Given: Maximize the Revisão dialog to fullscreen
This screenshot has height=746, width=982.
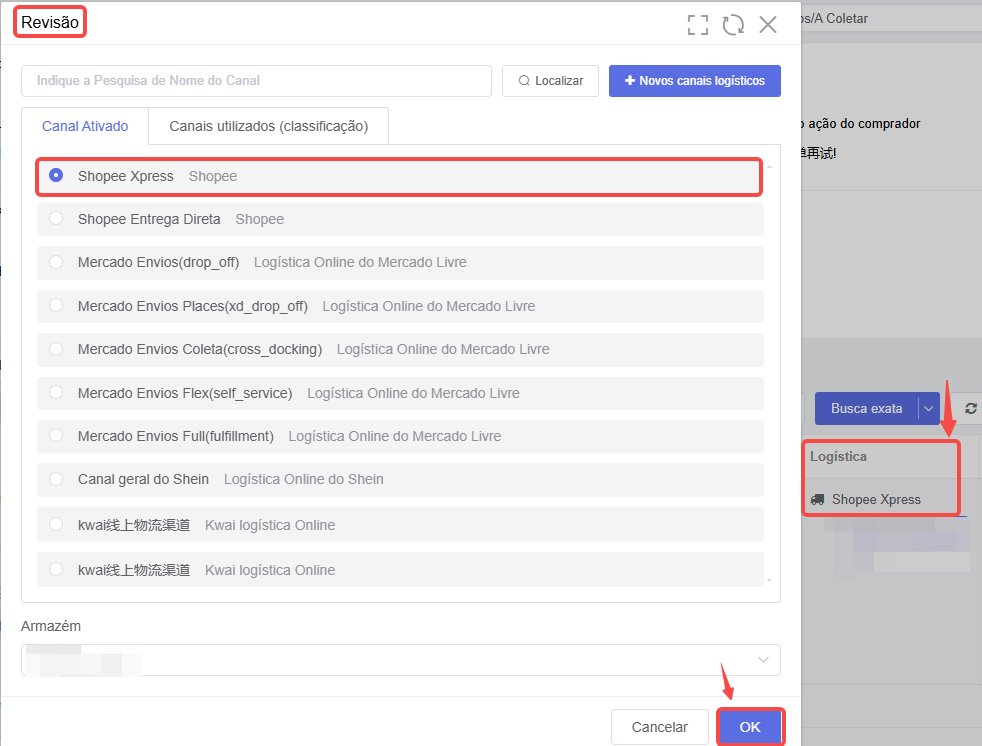Looking at the screenshot, I should [698, 25].
